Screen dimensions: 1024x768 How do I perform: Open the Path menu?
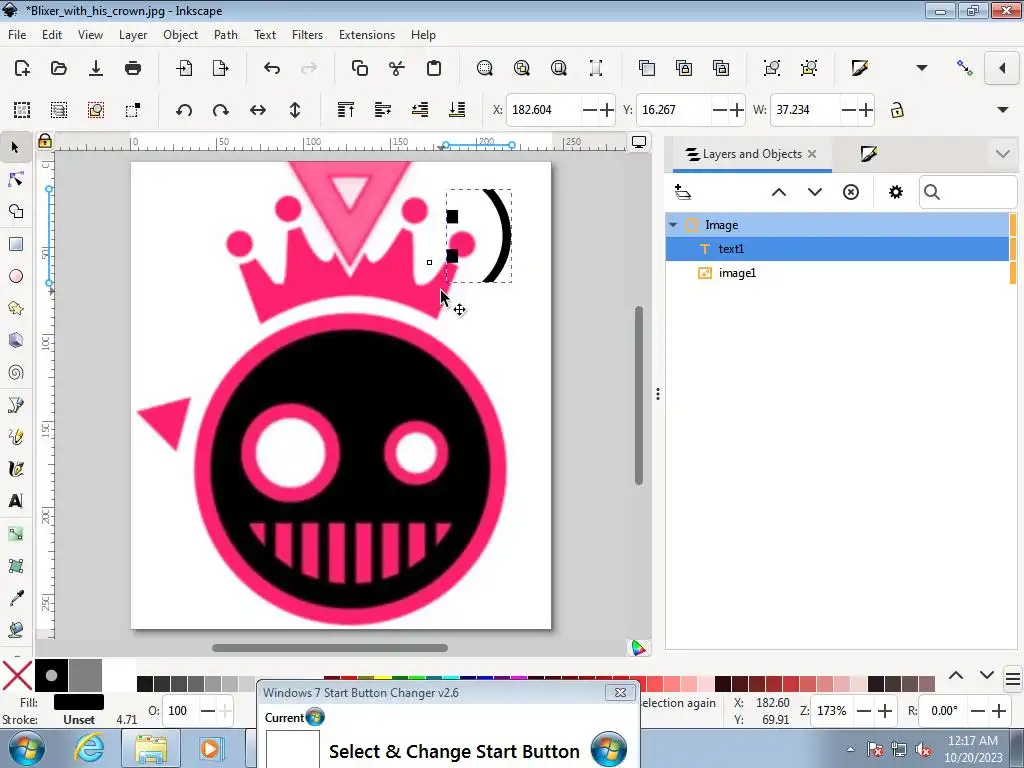tap(225, 35)
